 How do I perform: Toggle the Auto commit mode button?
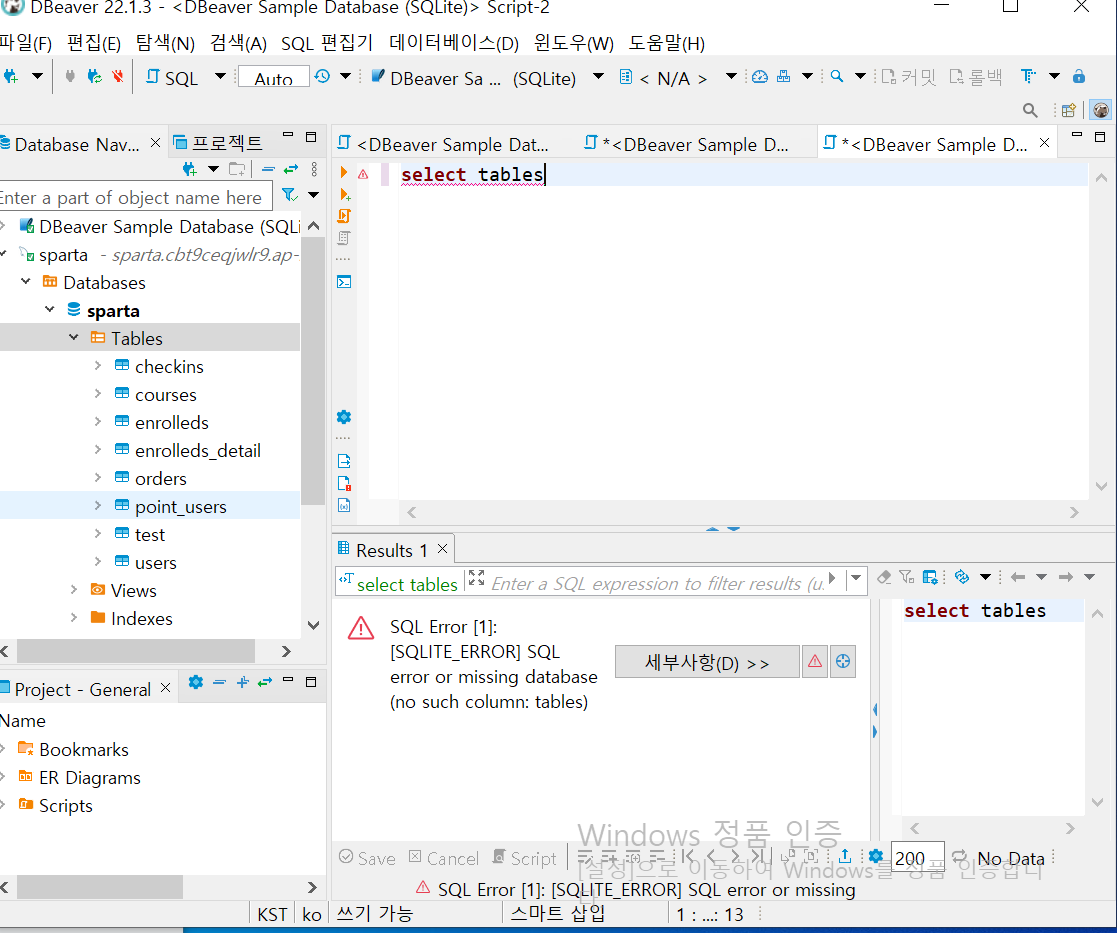(x=274, y=78)
